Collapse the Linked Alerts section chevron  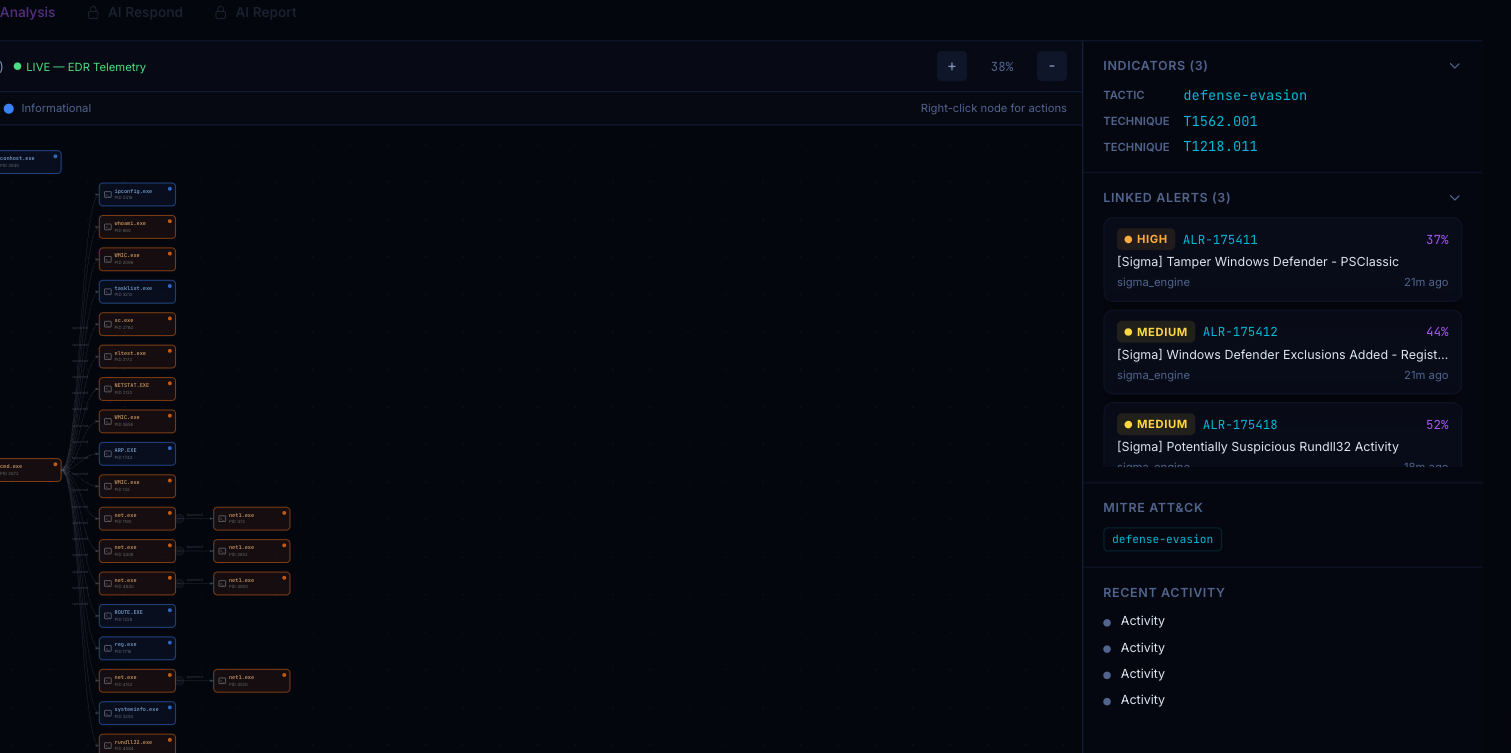click(1454, 198)
